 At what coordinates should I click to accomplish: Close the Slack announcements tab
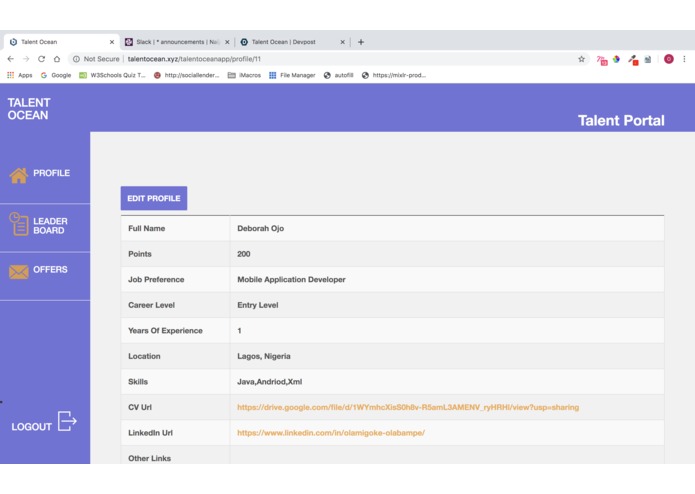point(227,42)
